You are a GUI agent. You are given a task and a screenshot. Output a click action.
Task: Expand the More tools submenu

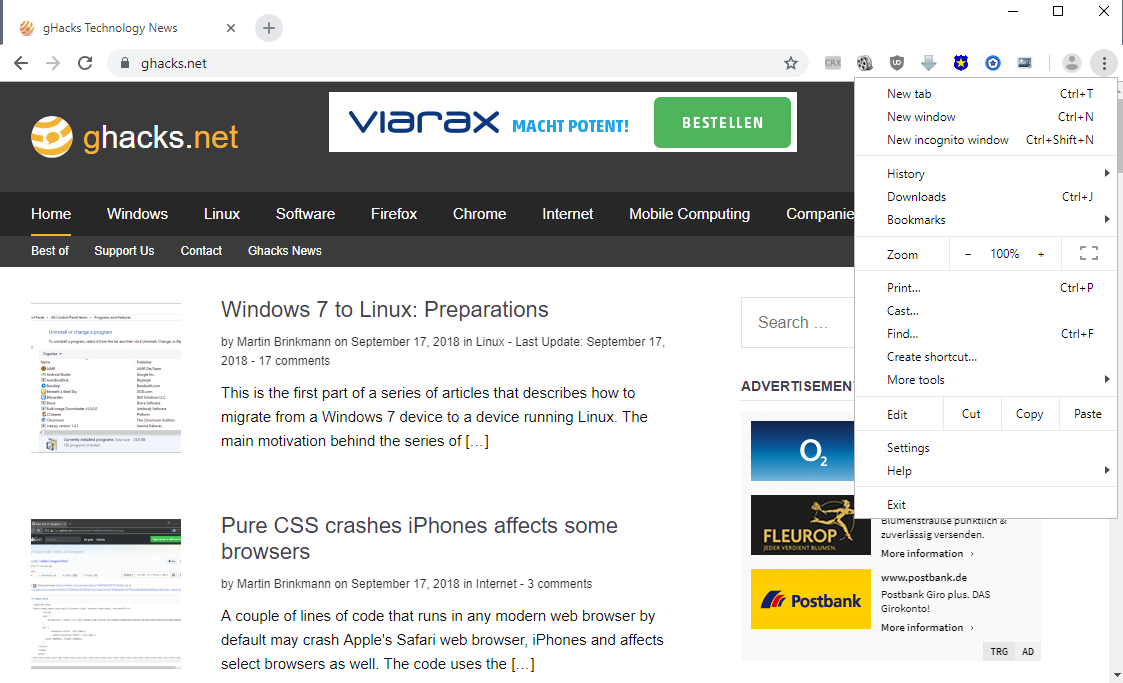pos(986,380)
